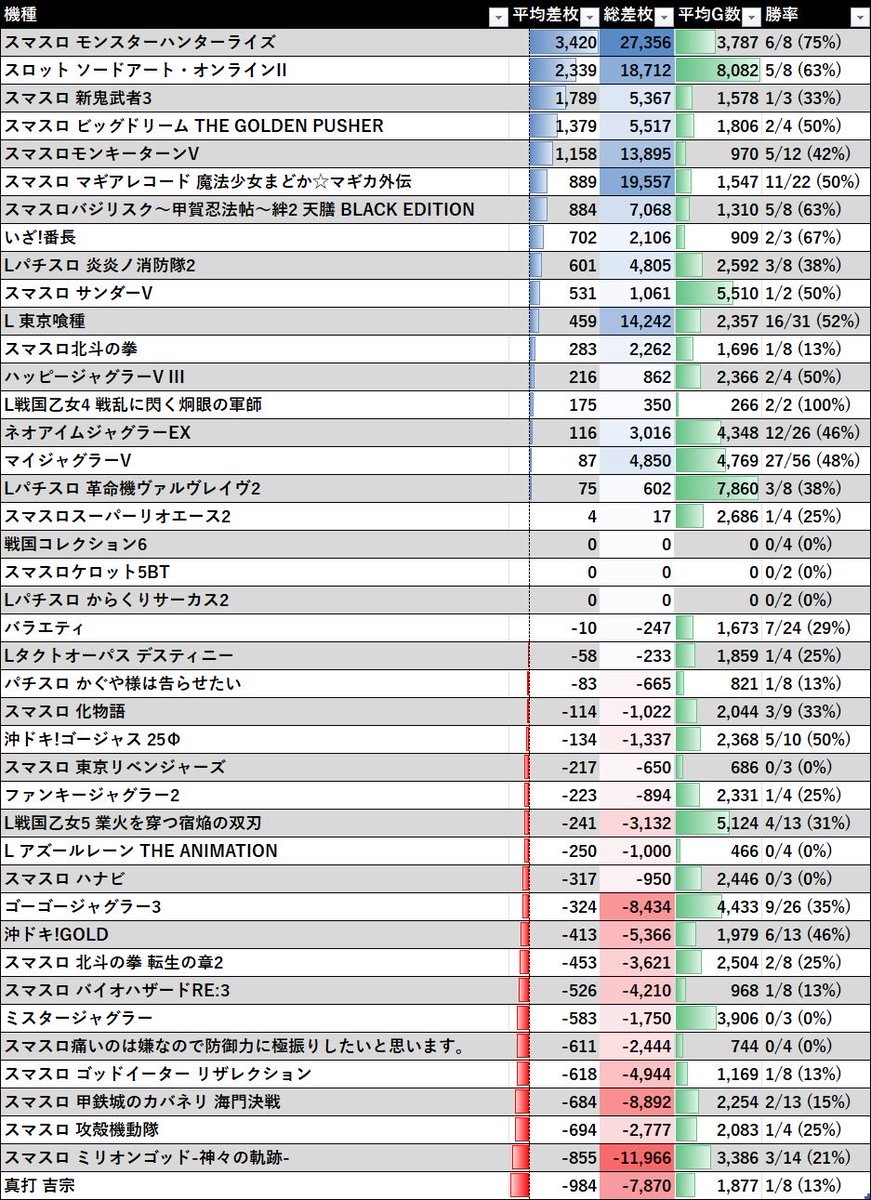
Task: Click L戦国乙女5 業火を穿つ宿焔の双刃 cell
Action: 255,824
